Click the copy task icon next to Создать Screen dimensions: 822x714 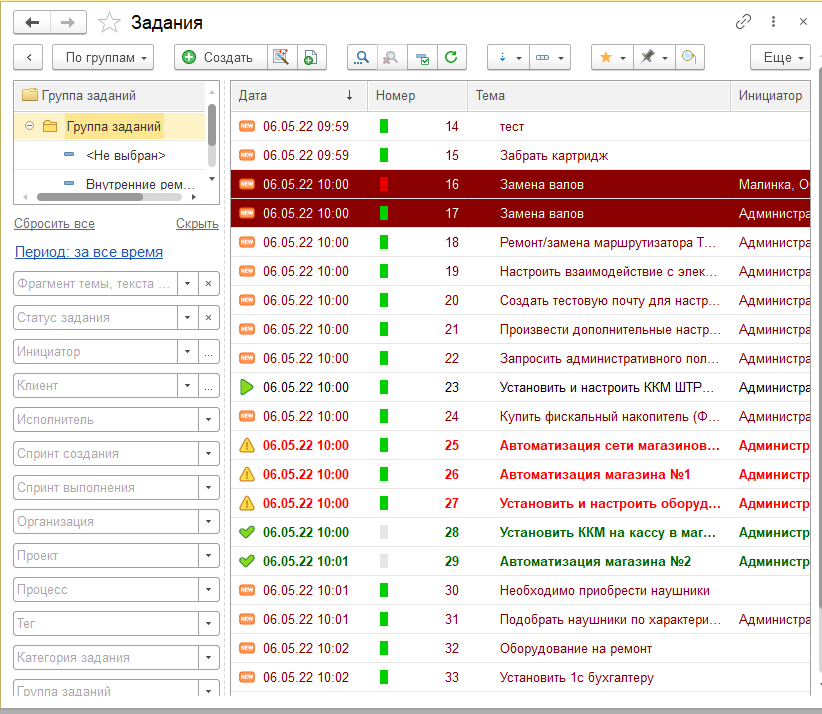click(x=310, y=58)
